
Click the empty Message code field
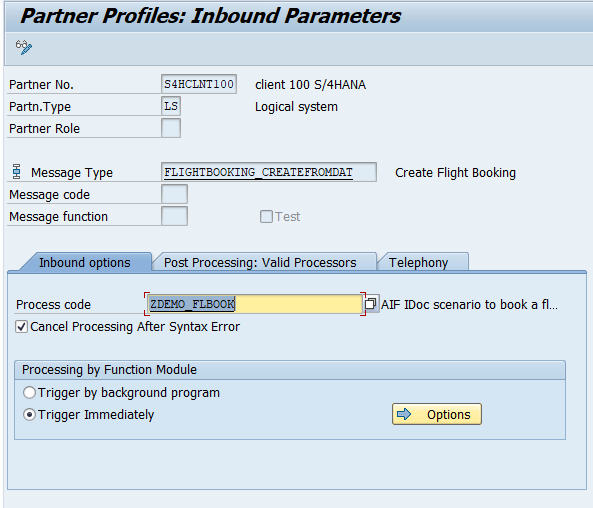174,194
